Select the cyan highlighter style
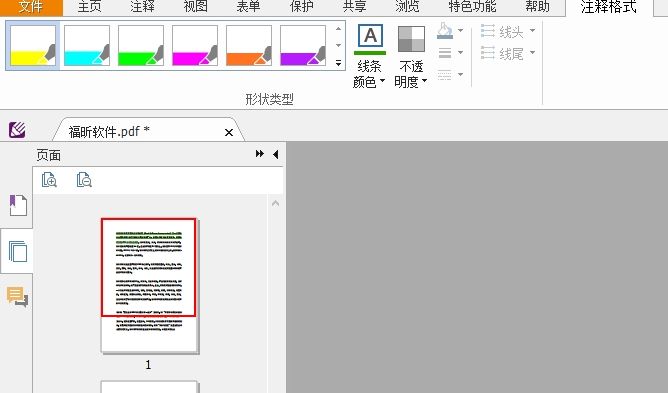668x393 pixels. tap(87, 46)
